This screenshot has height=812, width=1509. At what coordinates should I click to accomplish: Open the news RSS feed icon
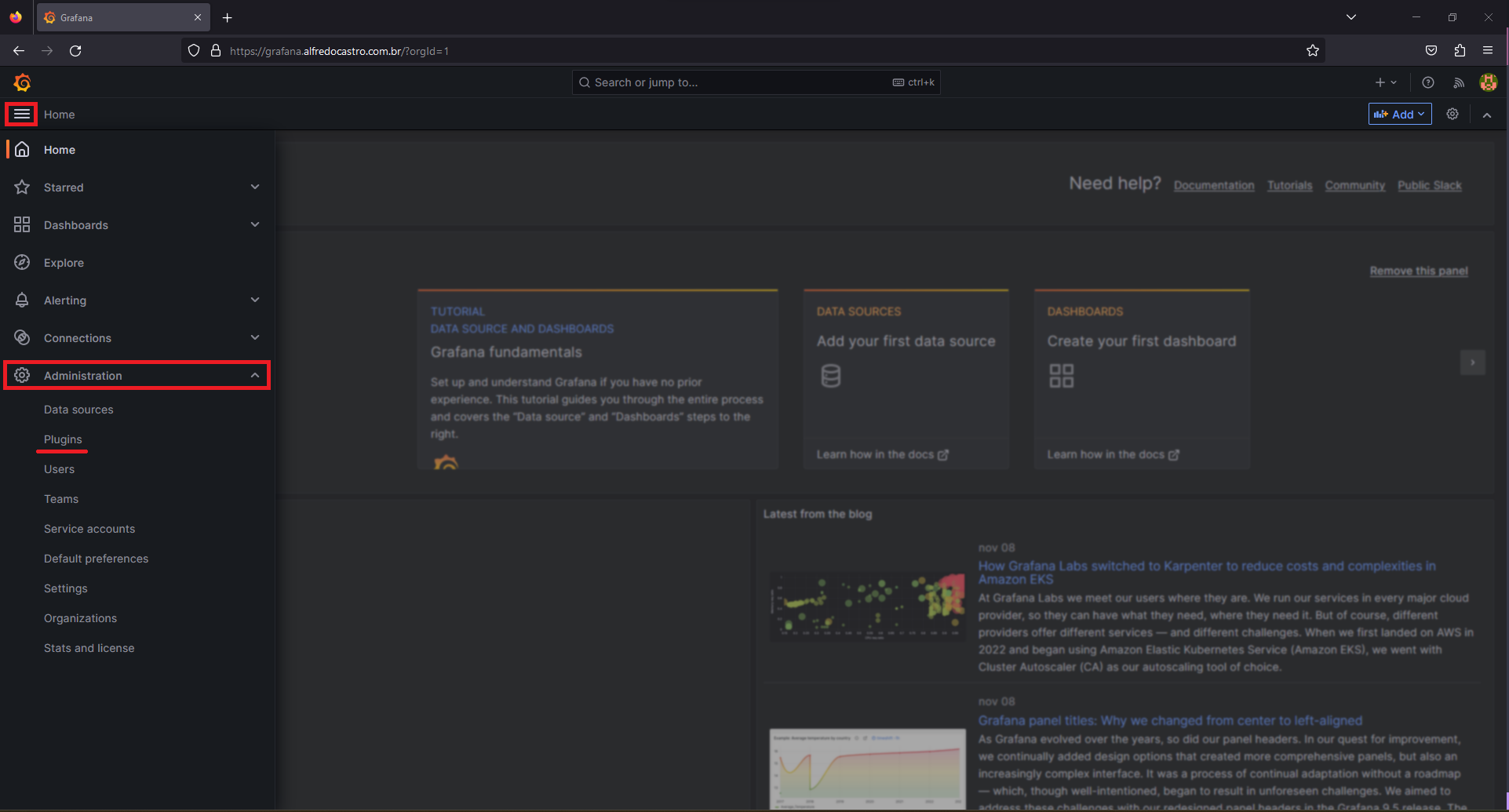pos(1459,82)
